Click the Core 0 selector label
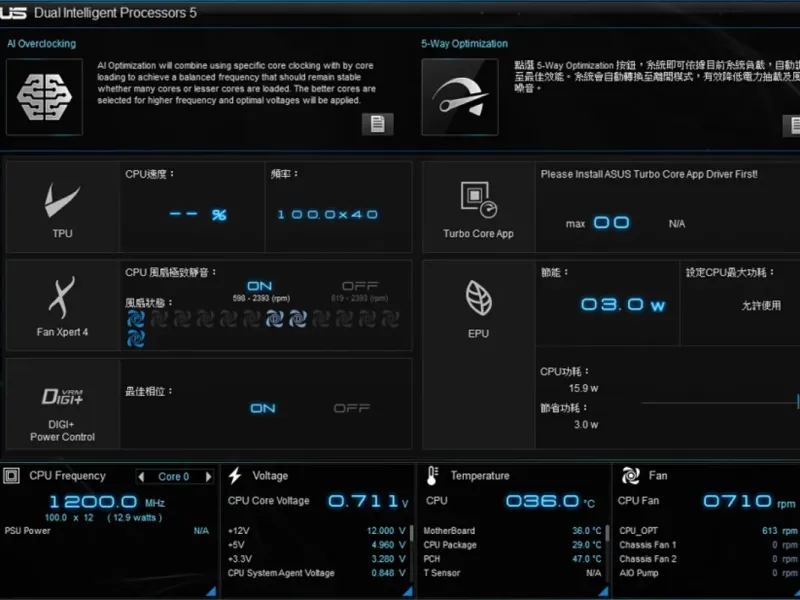 point(173,477)
